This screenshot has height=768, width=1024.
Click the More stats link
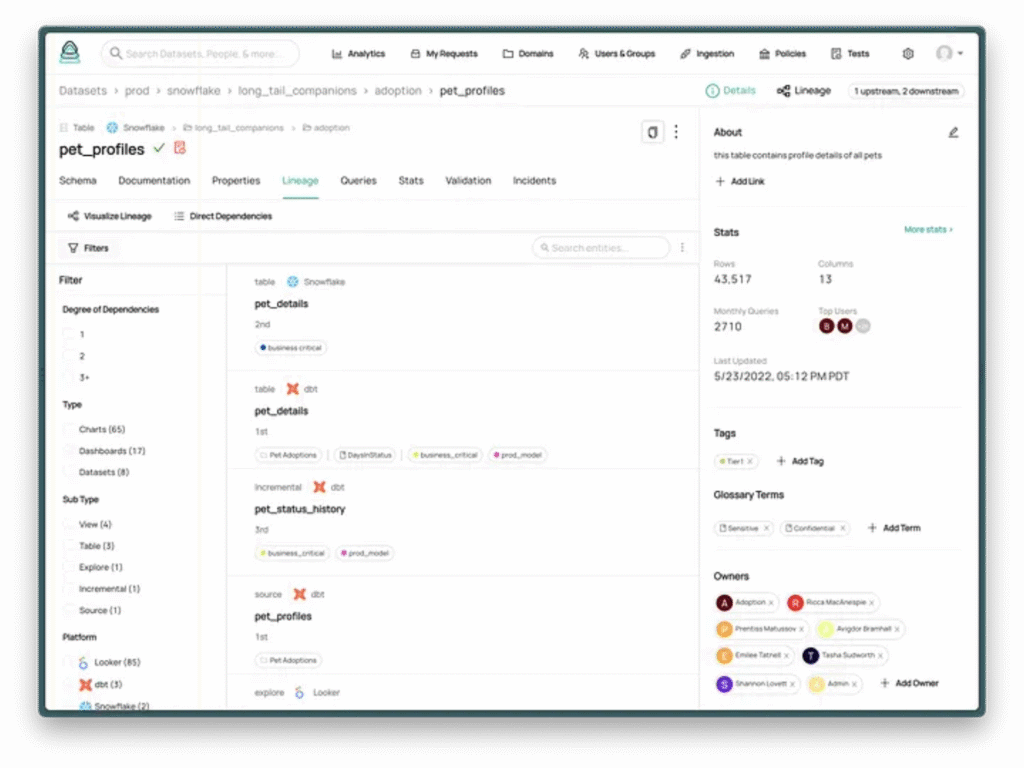927,229
